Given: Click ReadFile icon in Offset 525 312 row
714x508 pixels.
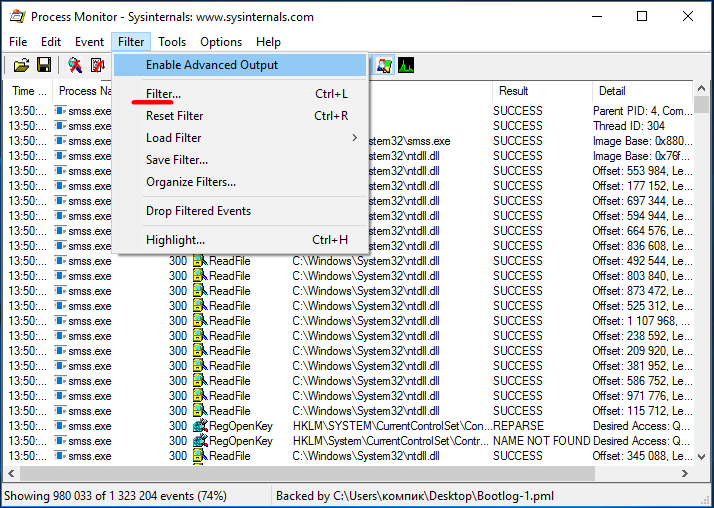Looking at the screenshot, I should (x=200, y=306).
